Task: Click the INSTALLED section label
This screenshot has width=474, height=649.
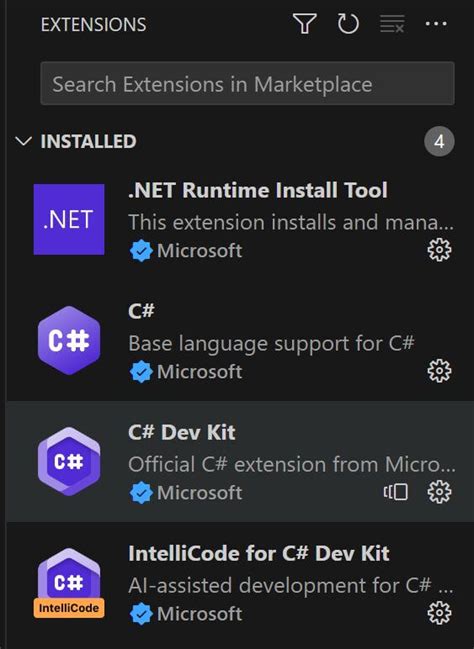Action: pos(89,142)
